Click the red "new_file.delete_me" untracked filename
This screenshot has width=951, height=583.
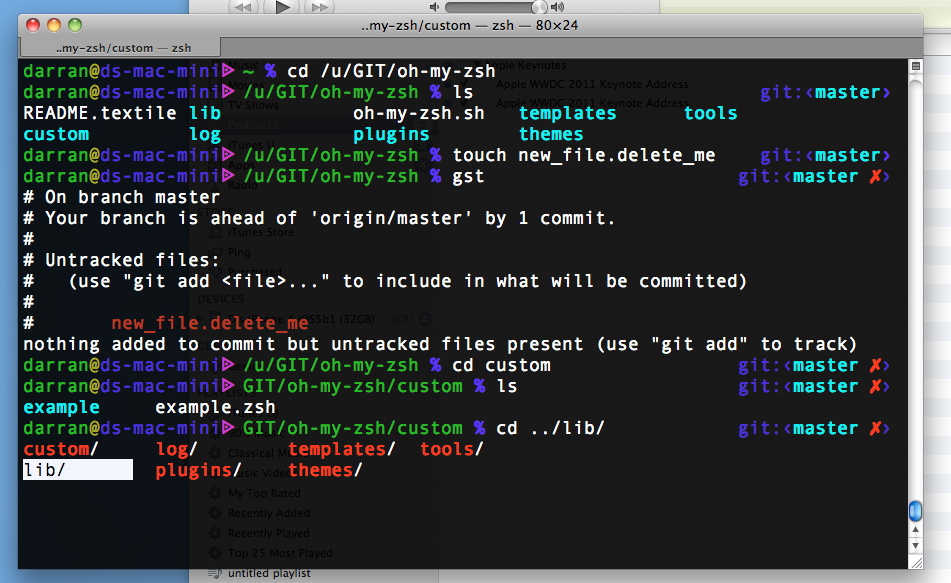[x=210, y=323]
